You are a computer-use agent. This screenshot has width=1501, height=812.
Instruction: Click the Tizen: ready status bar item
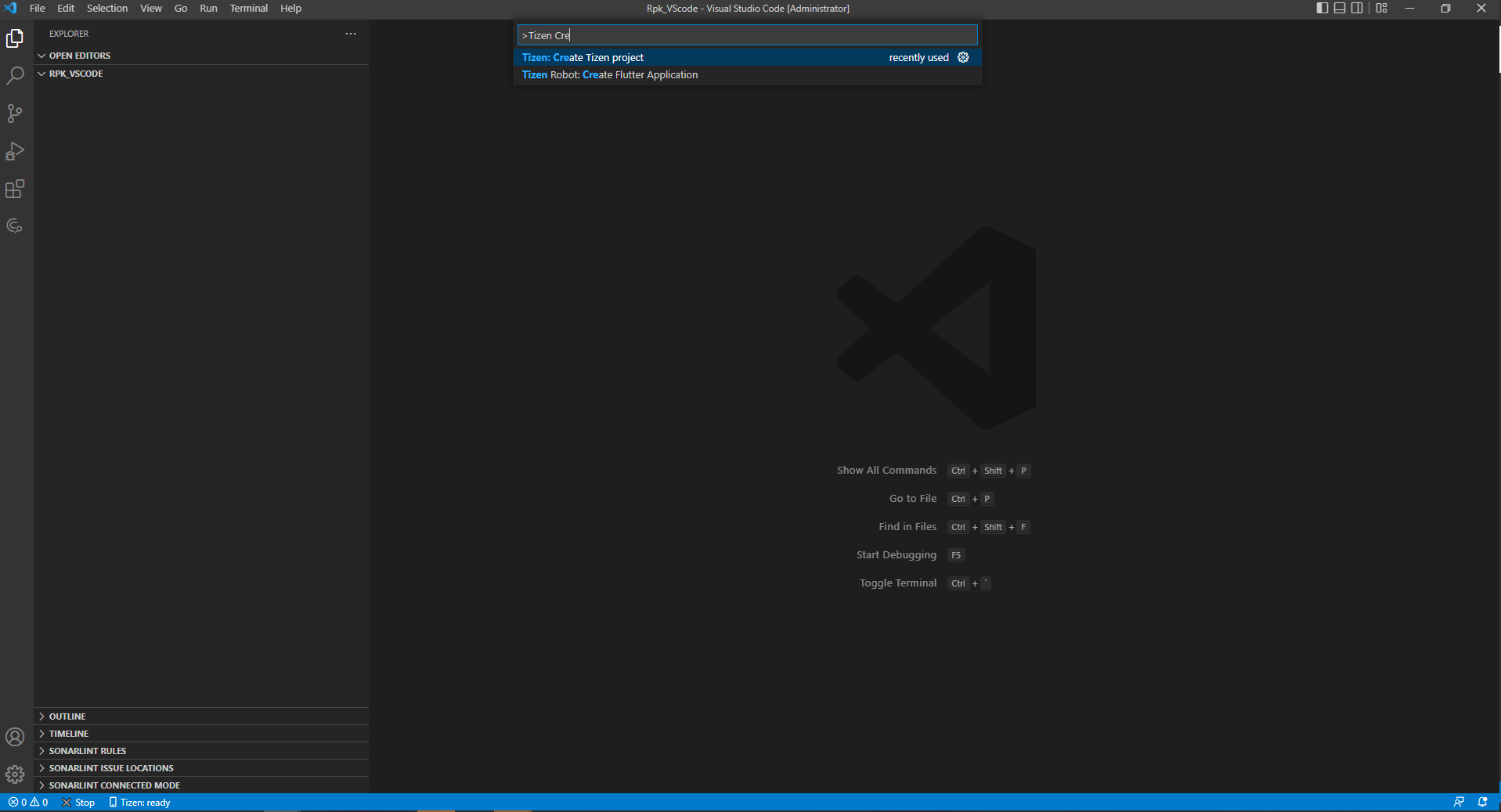[x=140, y=802]
